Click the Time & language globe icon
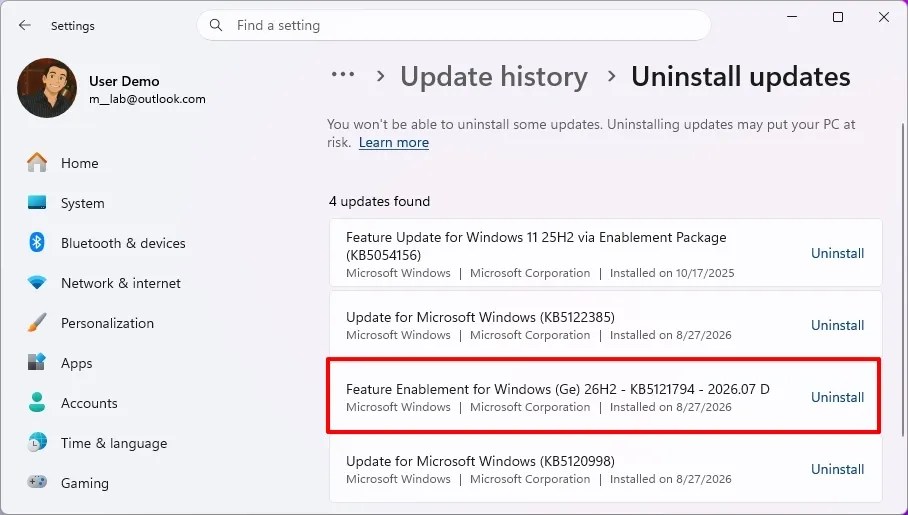 pos(37,443)
